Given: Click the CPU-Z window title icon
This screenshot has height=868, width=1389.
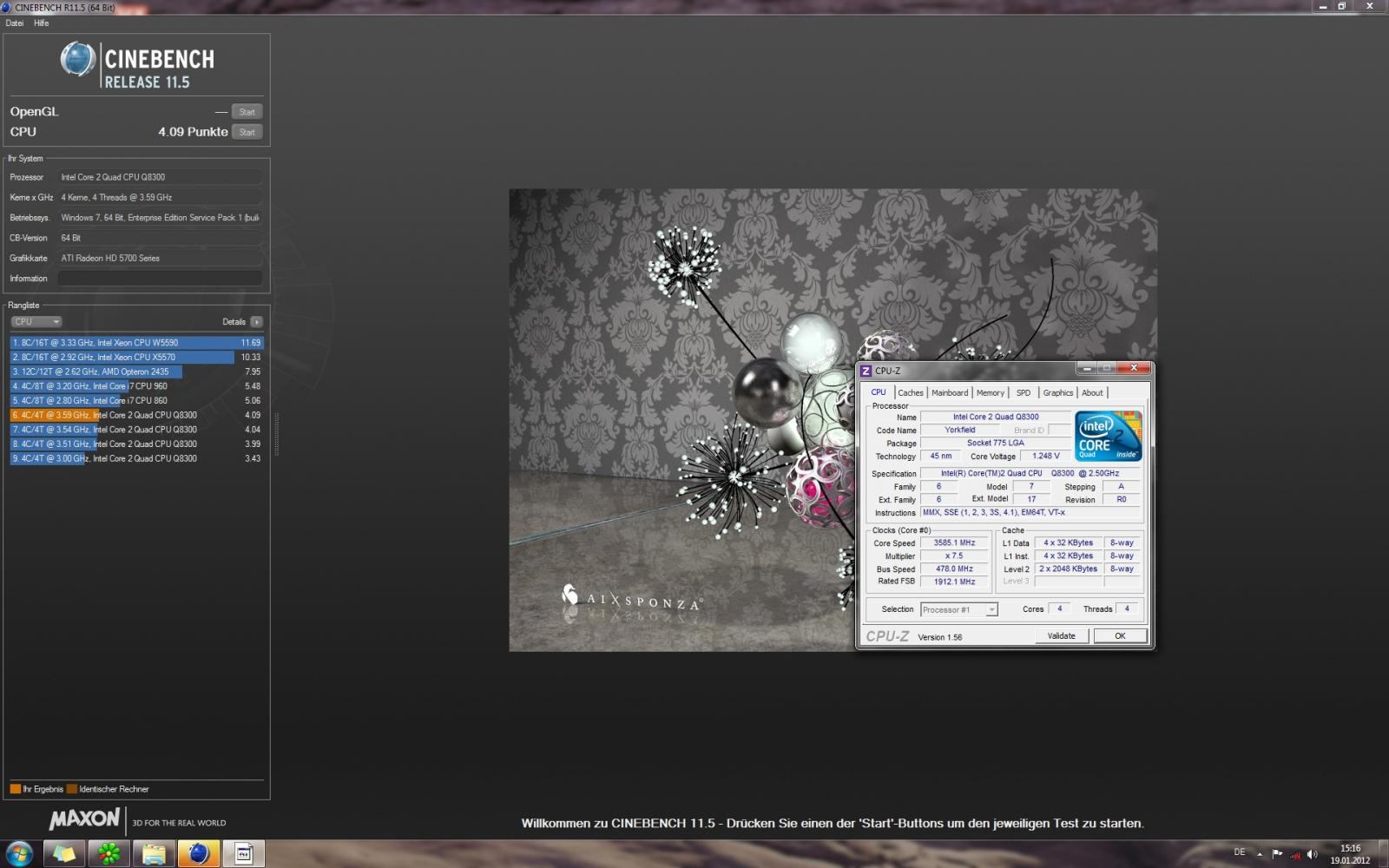Looking at the screenshot, I should click(866, 371).
